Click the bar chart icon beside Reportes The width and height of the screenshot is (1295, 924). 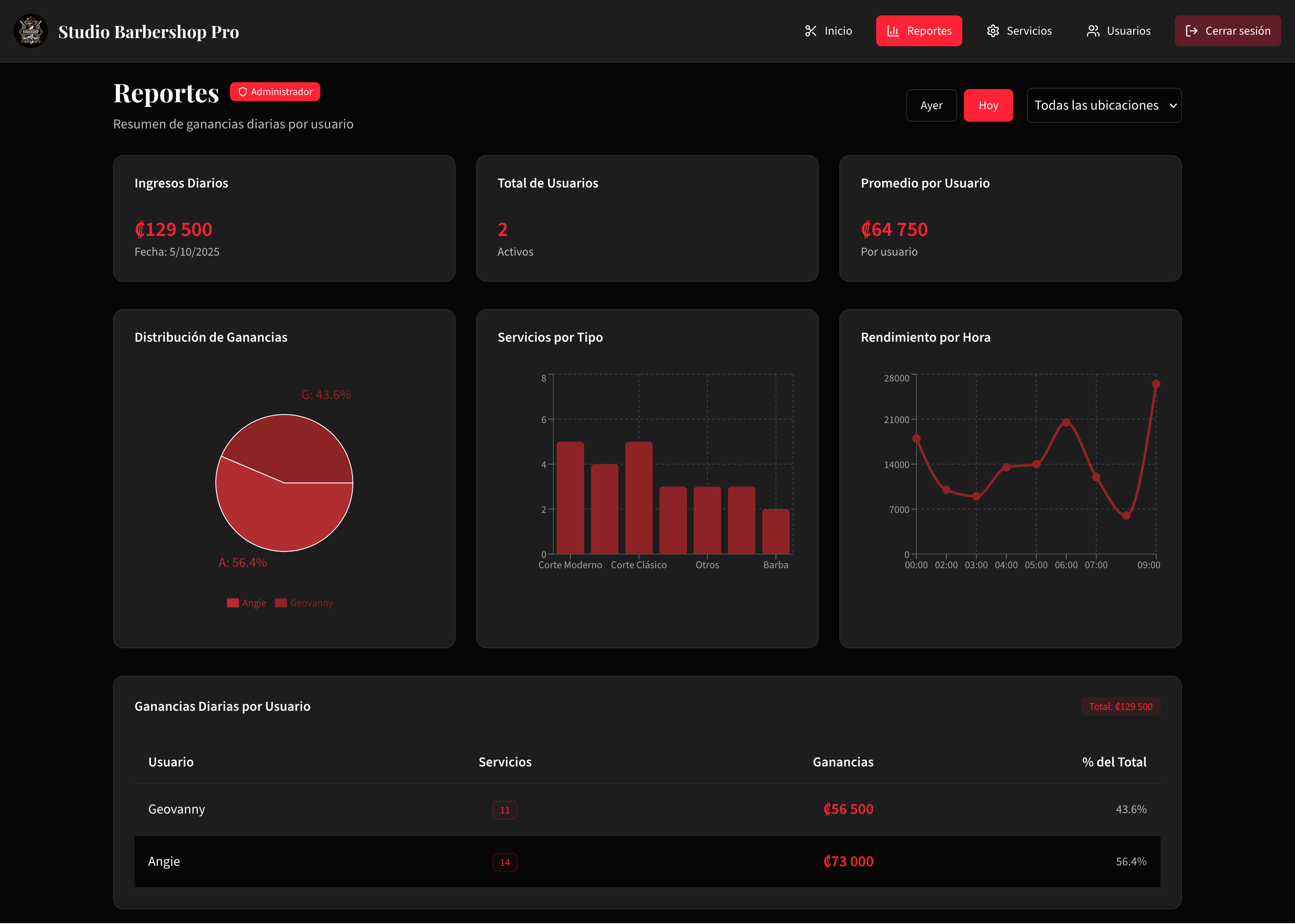892,31
